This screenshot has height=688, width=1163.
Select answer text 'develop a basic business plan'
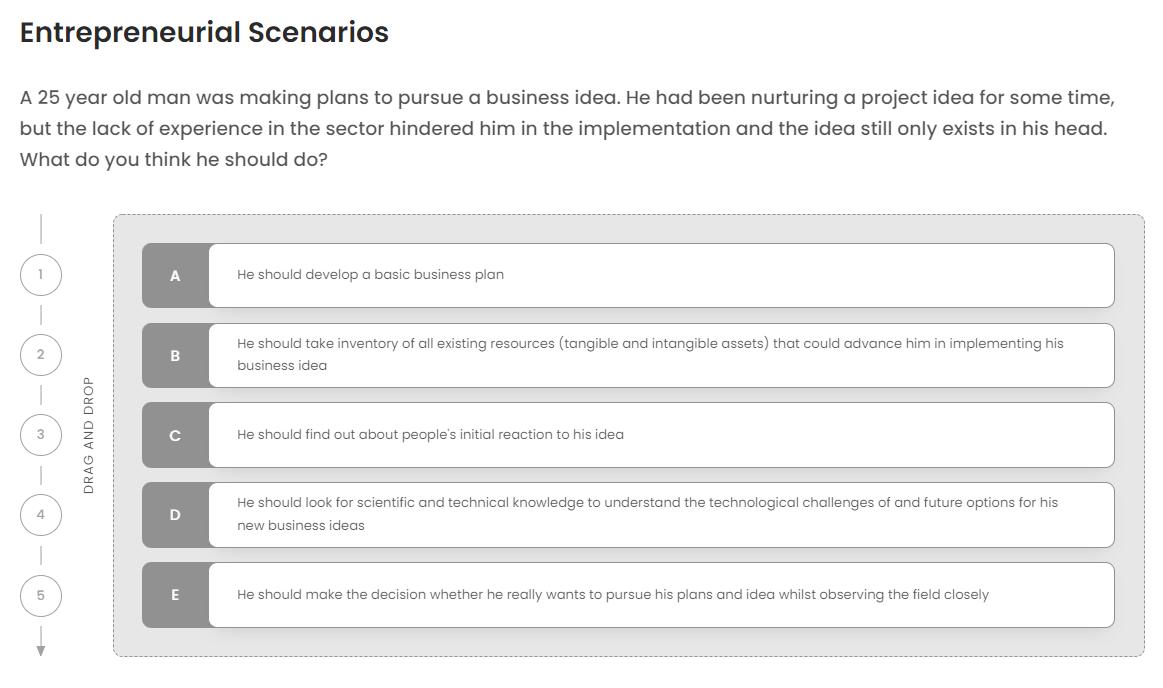tap(370, 275)
